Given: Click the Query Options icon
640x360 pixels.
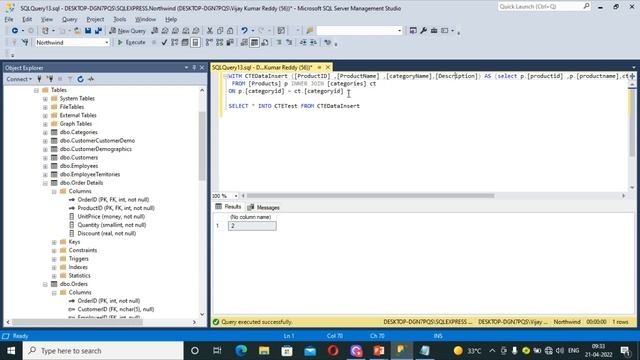Looking at the screenshot, I should point(185,42).
